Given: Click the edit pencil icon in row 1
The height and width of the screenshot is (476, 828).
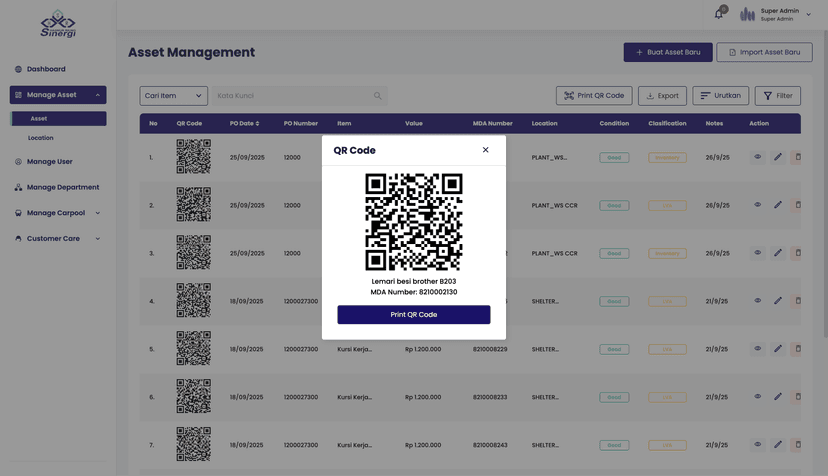Looking at the screenshot, I should [778, 157].
